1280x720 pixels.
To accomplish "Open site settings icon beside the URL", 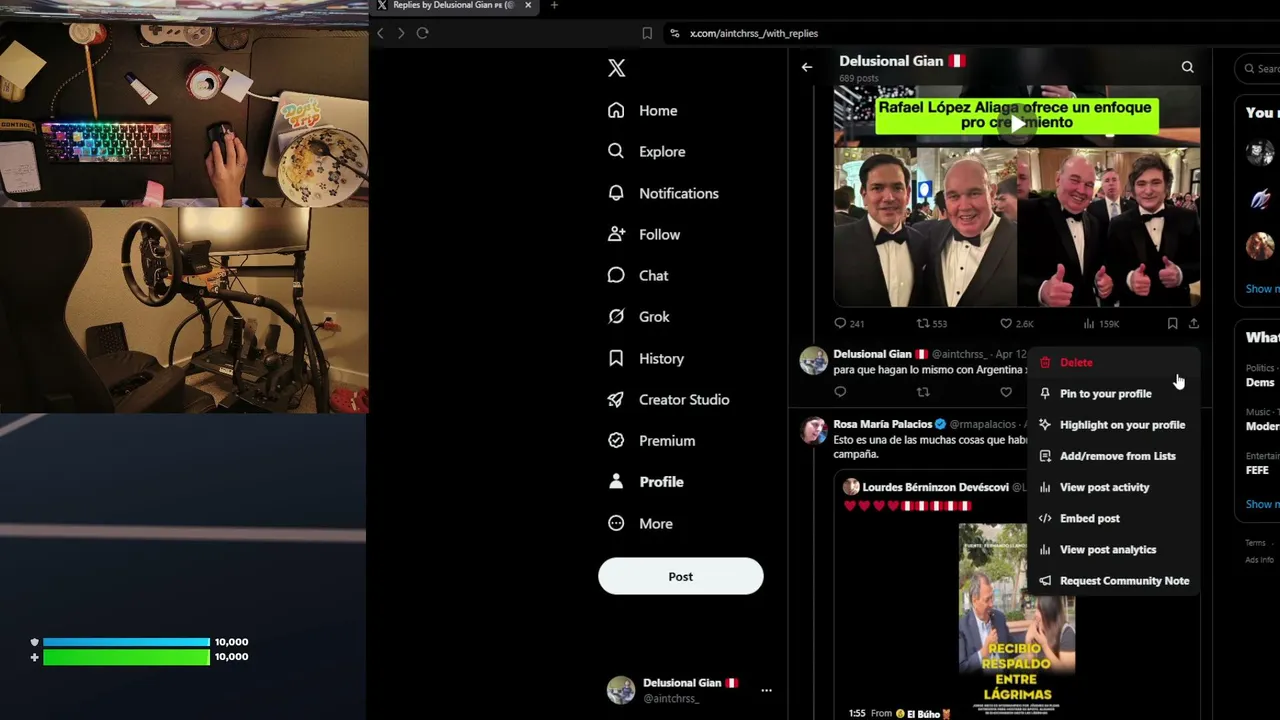I will (x=676, y=33).
